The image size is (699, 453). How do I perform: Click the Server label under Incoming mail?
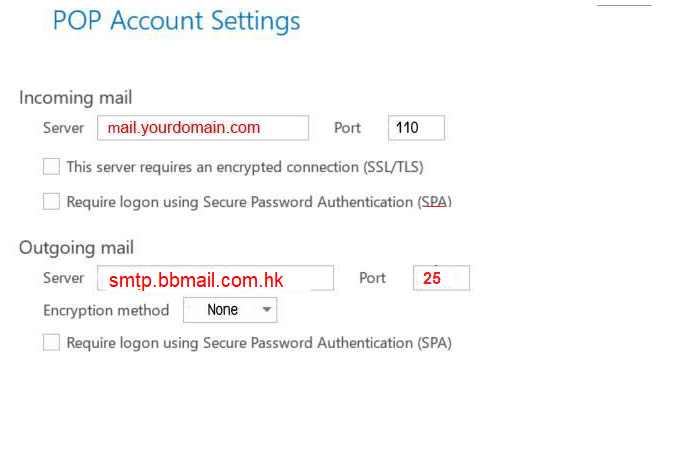(x=64, y=128)
